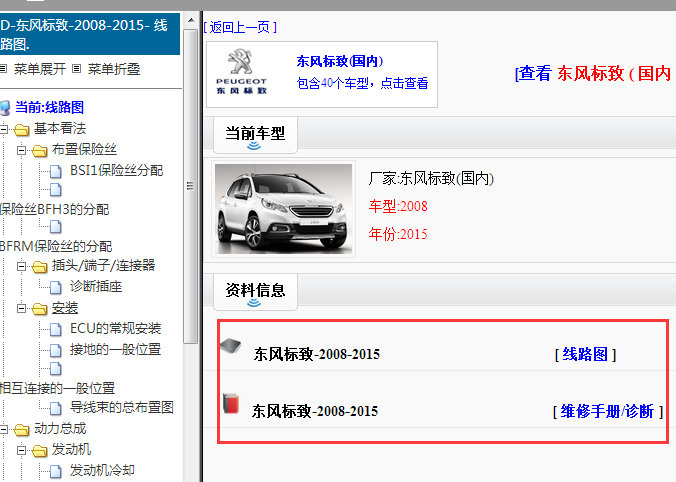
Task: Click 包含40个车型，点击查看 link
Action: (x=362, y=83)
